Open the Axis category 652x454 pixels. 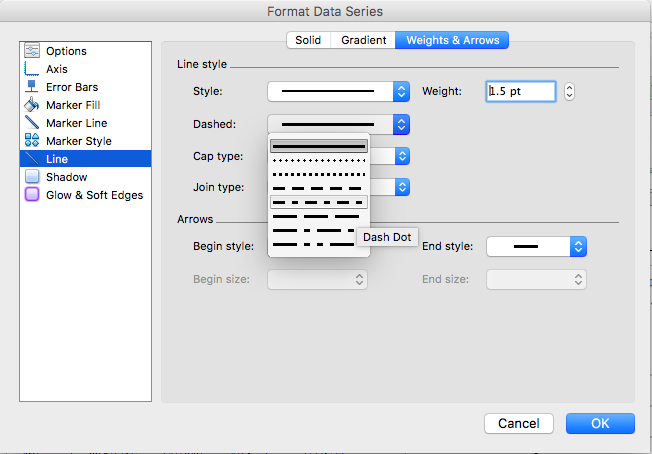56,69
